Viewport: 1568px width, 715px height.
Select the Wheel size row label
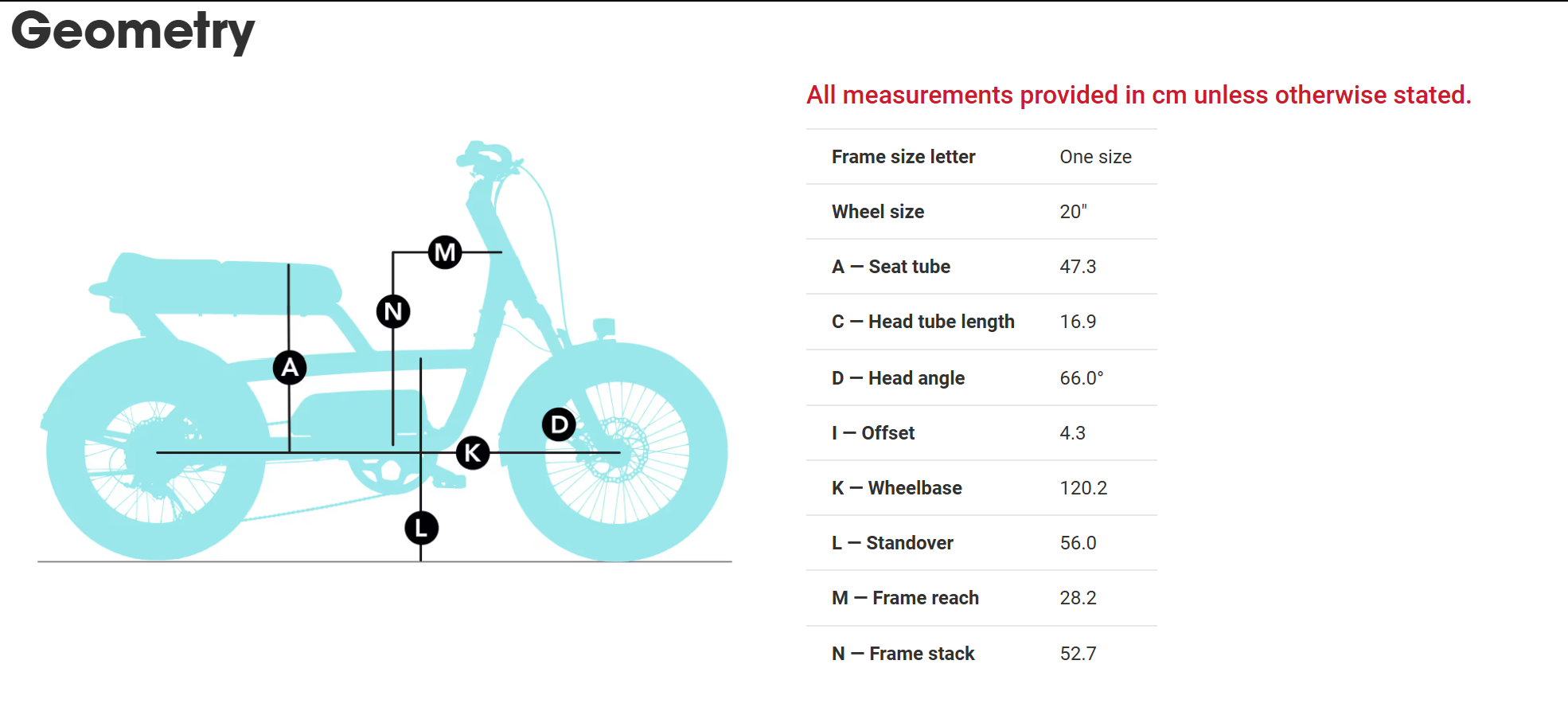pos(878,212)
